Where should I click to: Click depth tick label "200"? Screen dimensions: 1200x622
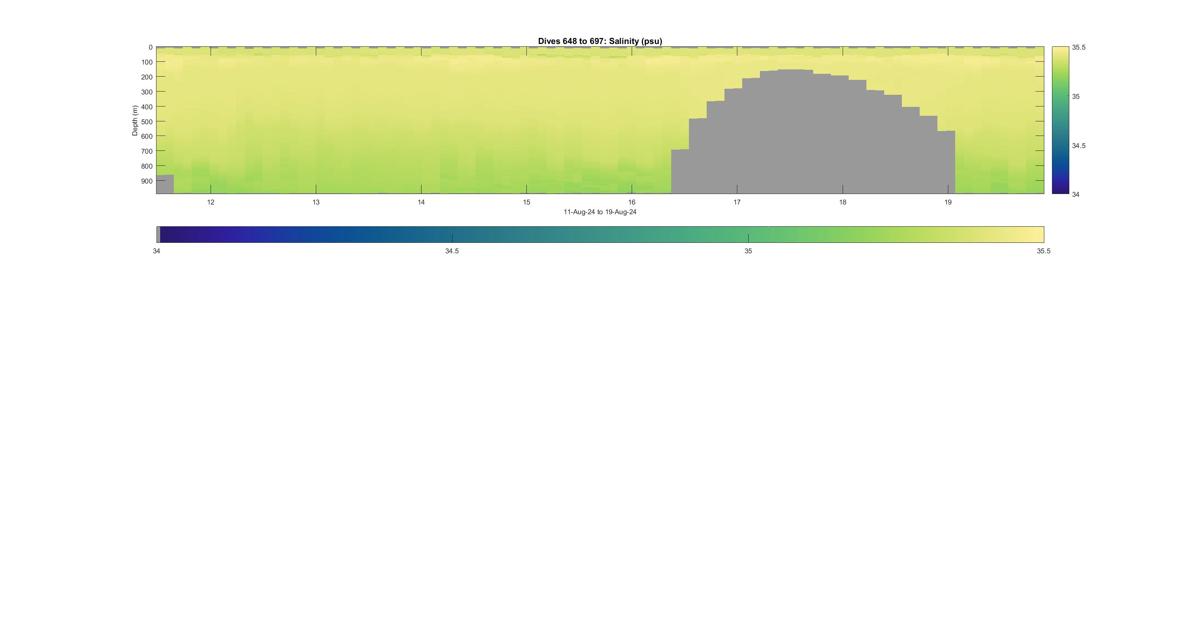147,77
